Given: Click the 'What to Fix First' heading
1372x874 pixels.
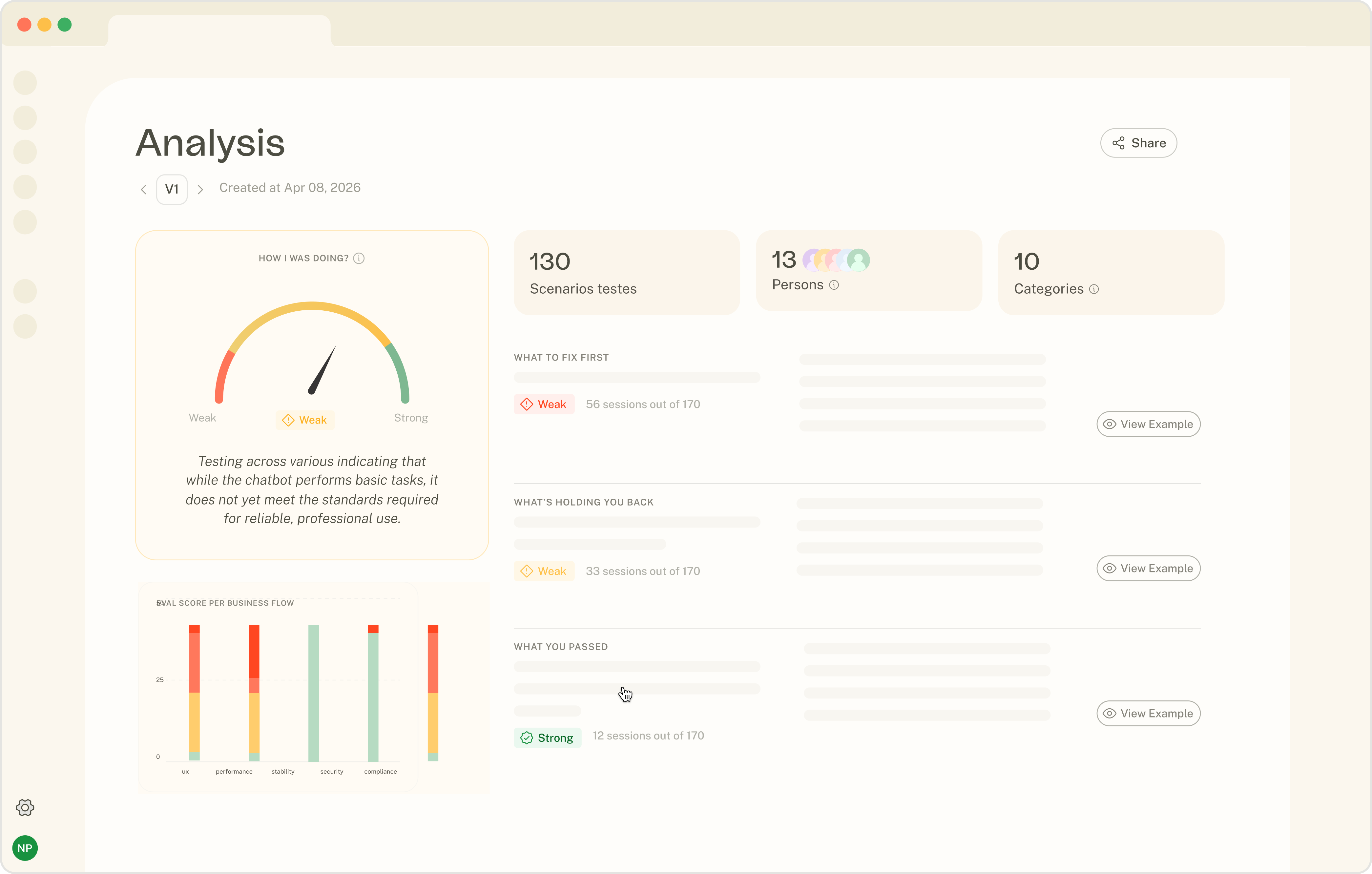Looking at the screenshot, I should [561, 357].
